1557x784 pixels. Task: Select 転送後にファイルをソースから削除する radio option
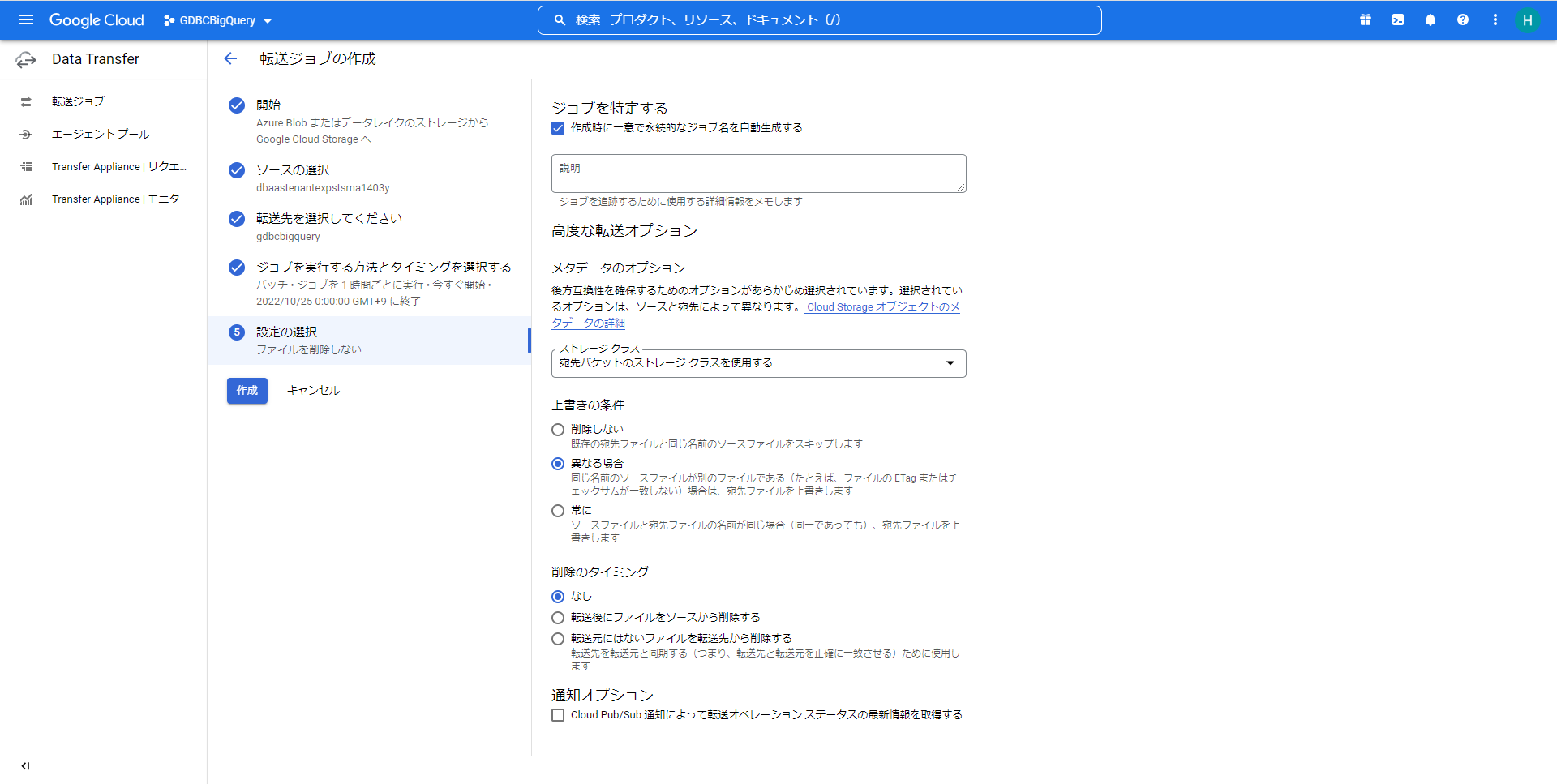558,618
